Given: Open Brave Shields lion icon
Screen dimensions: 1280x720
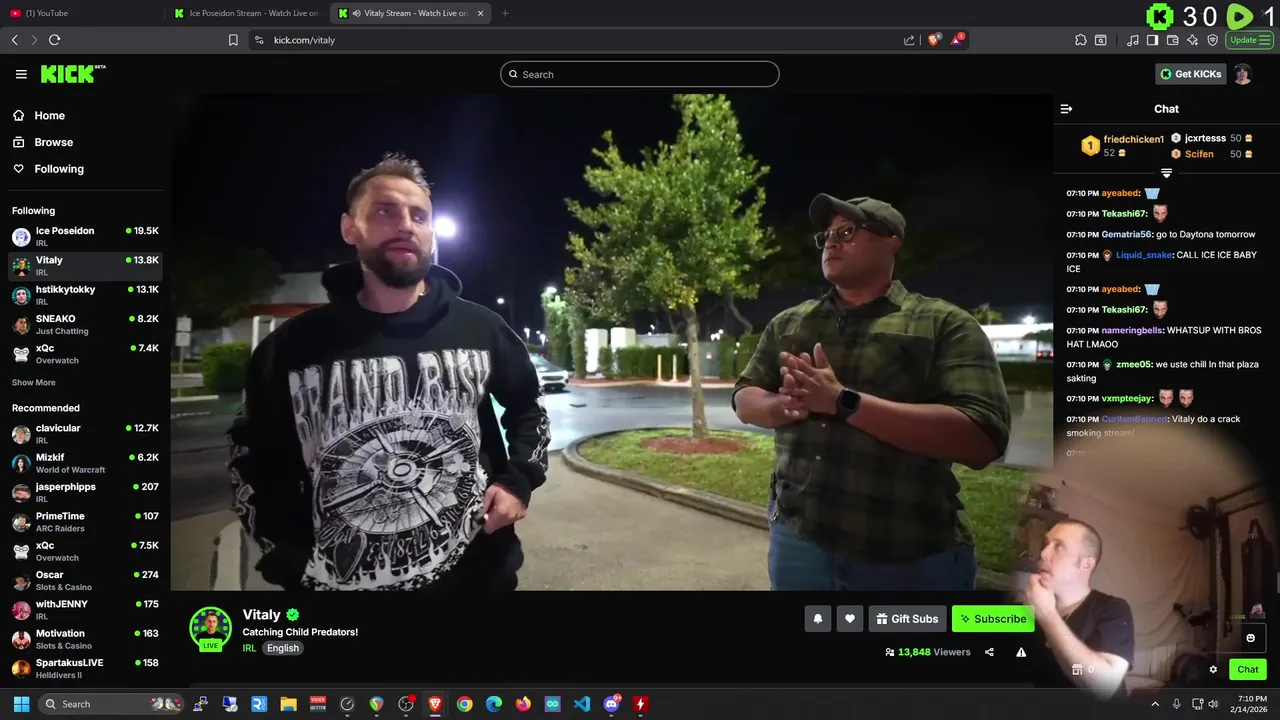Looking at the screenshot, I should click(x=934, y=40).
